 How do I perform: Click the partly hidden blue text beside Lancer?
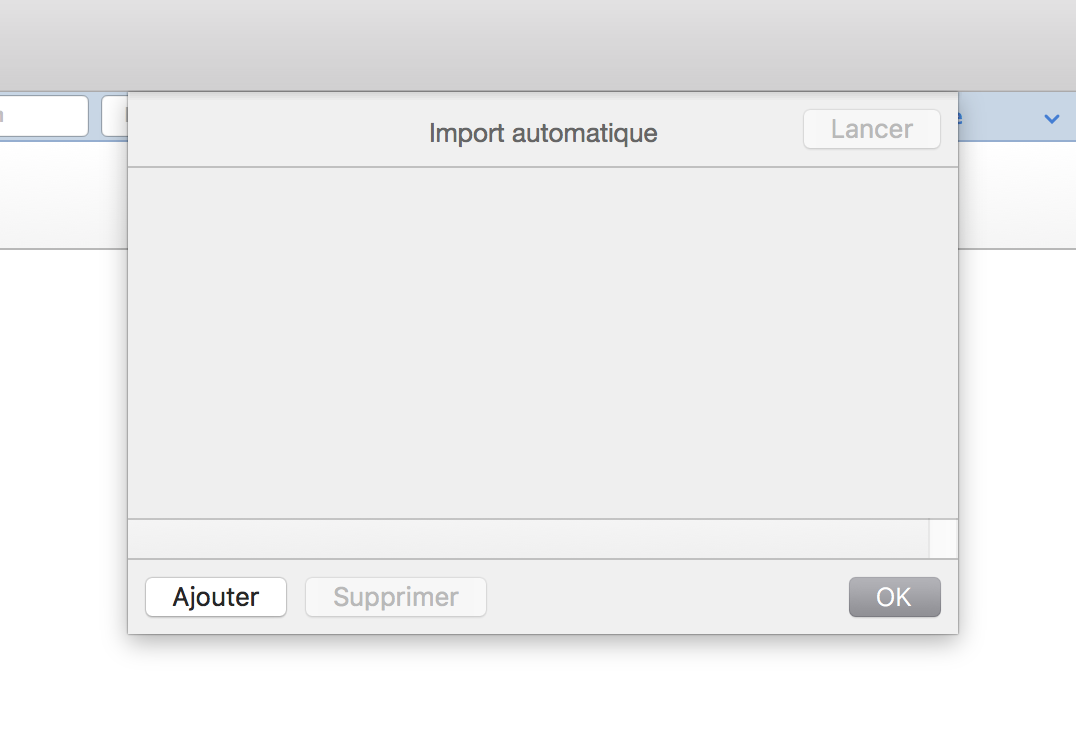coord(960,117)
